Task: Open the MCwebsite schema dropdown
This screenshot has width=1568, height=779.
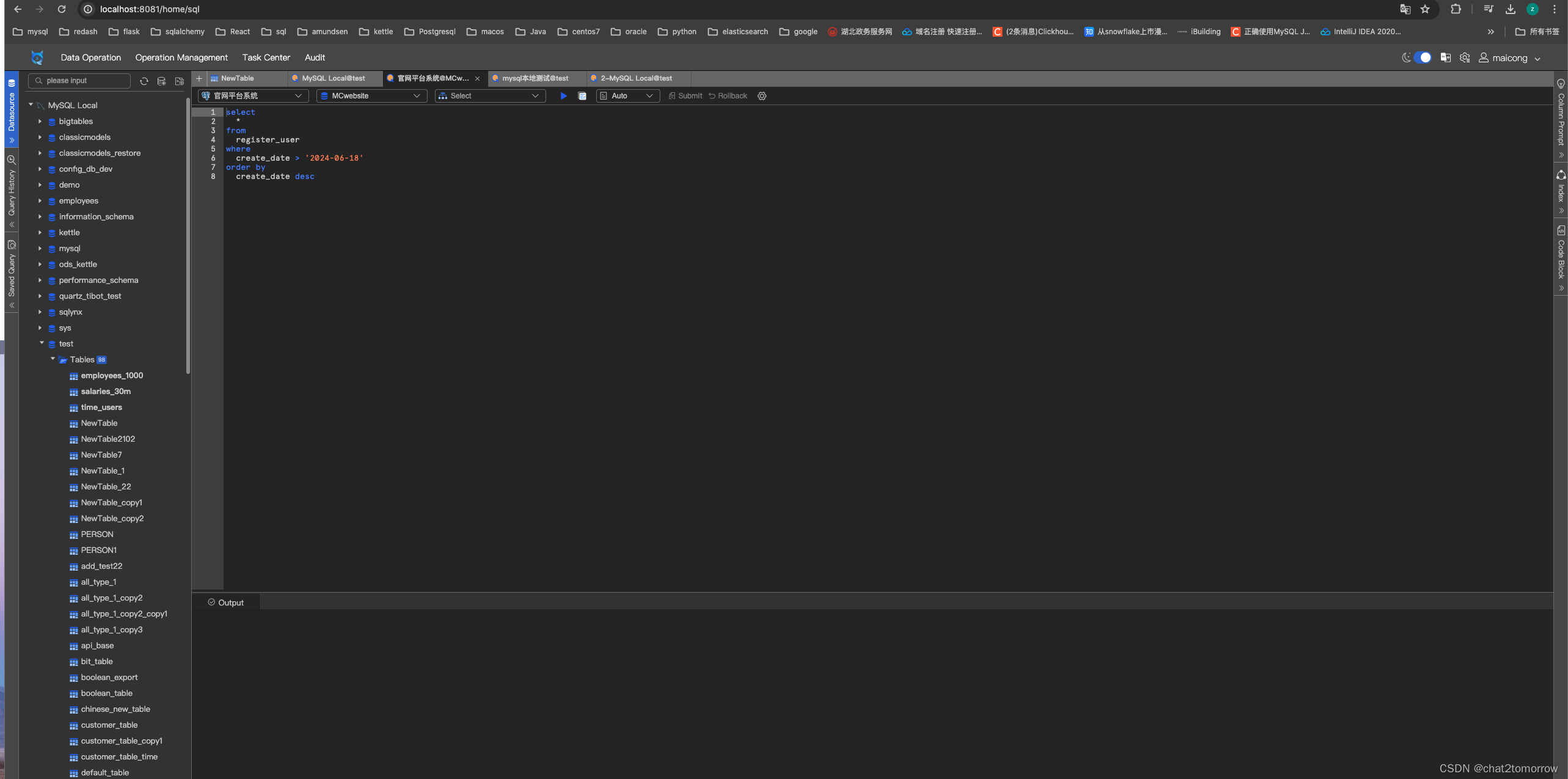Action: [x=371, y=96]
